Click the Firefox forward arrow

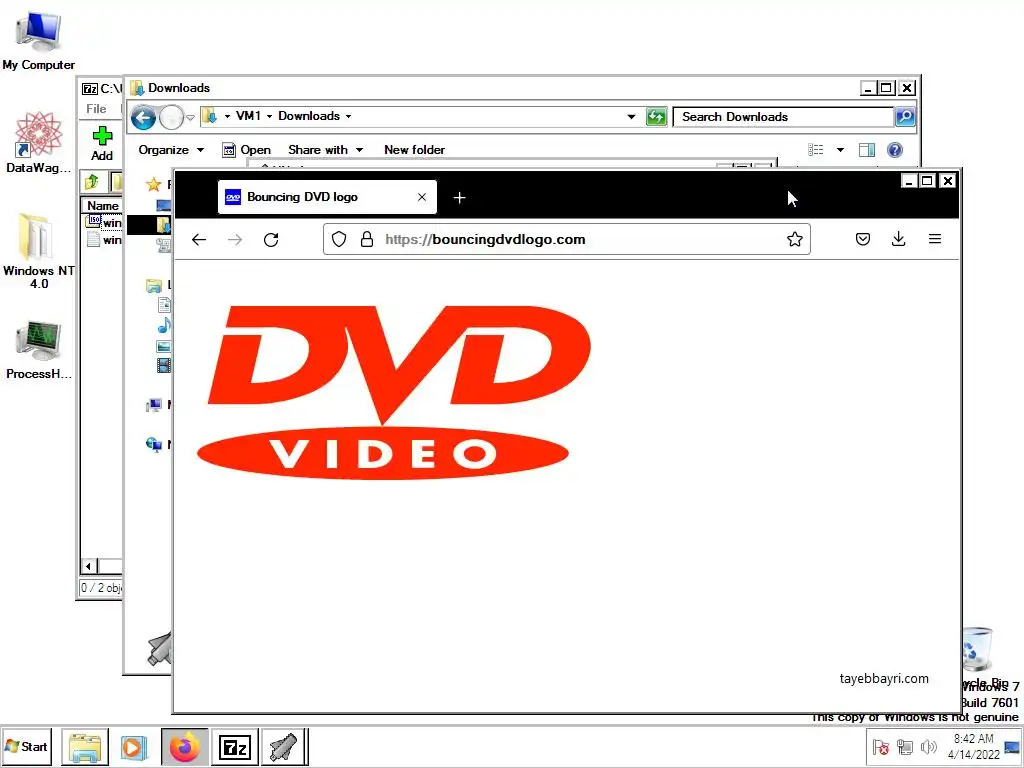coord(235,240)
